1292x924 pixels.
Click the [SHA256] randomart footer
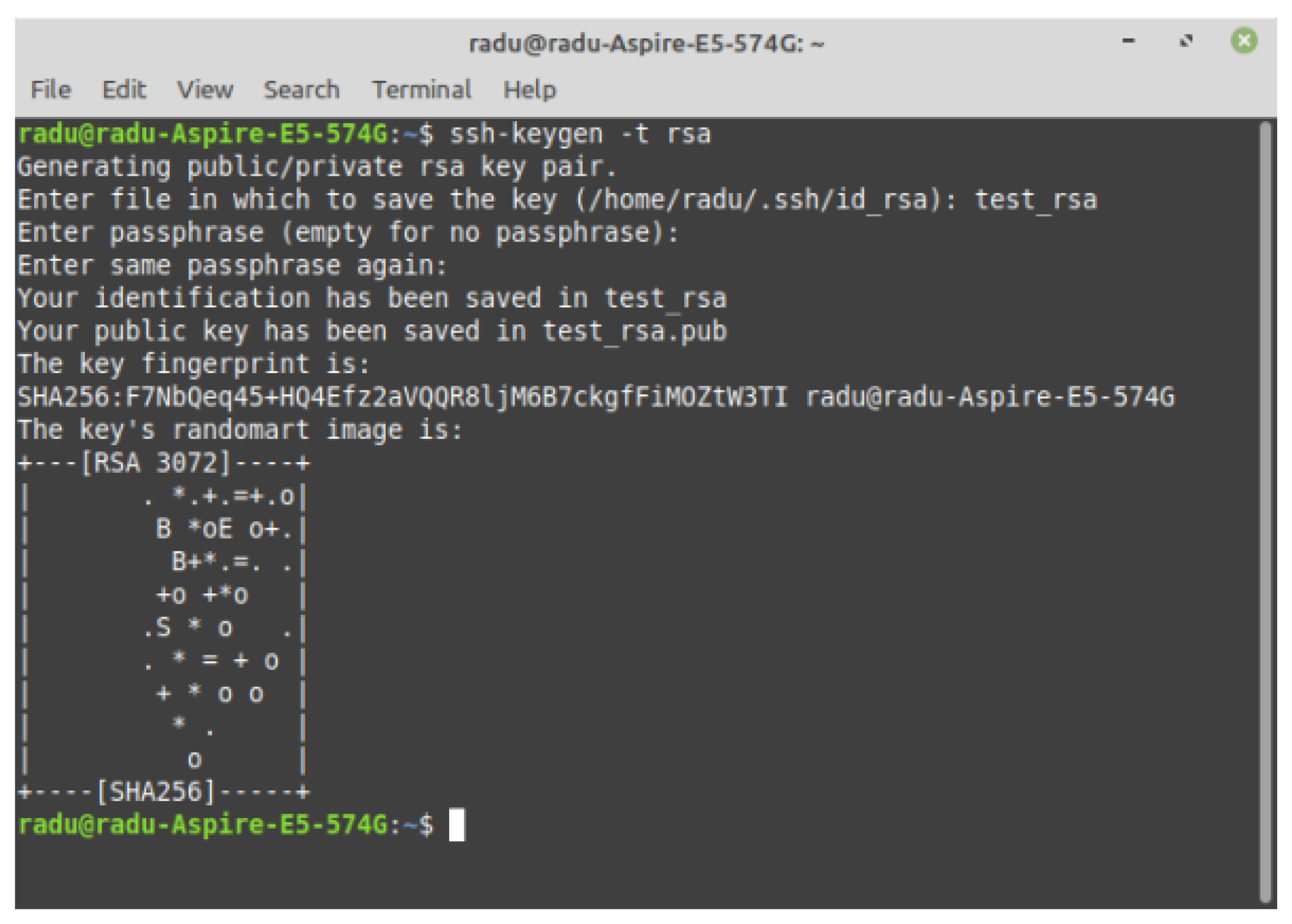coord(156,792)
